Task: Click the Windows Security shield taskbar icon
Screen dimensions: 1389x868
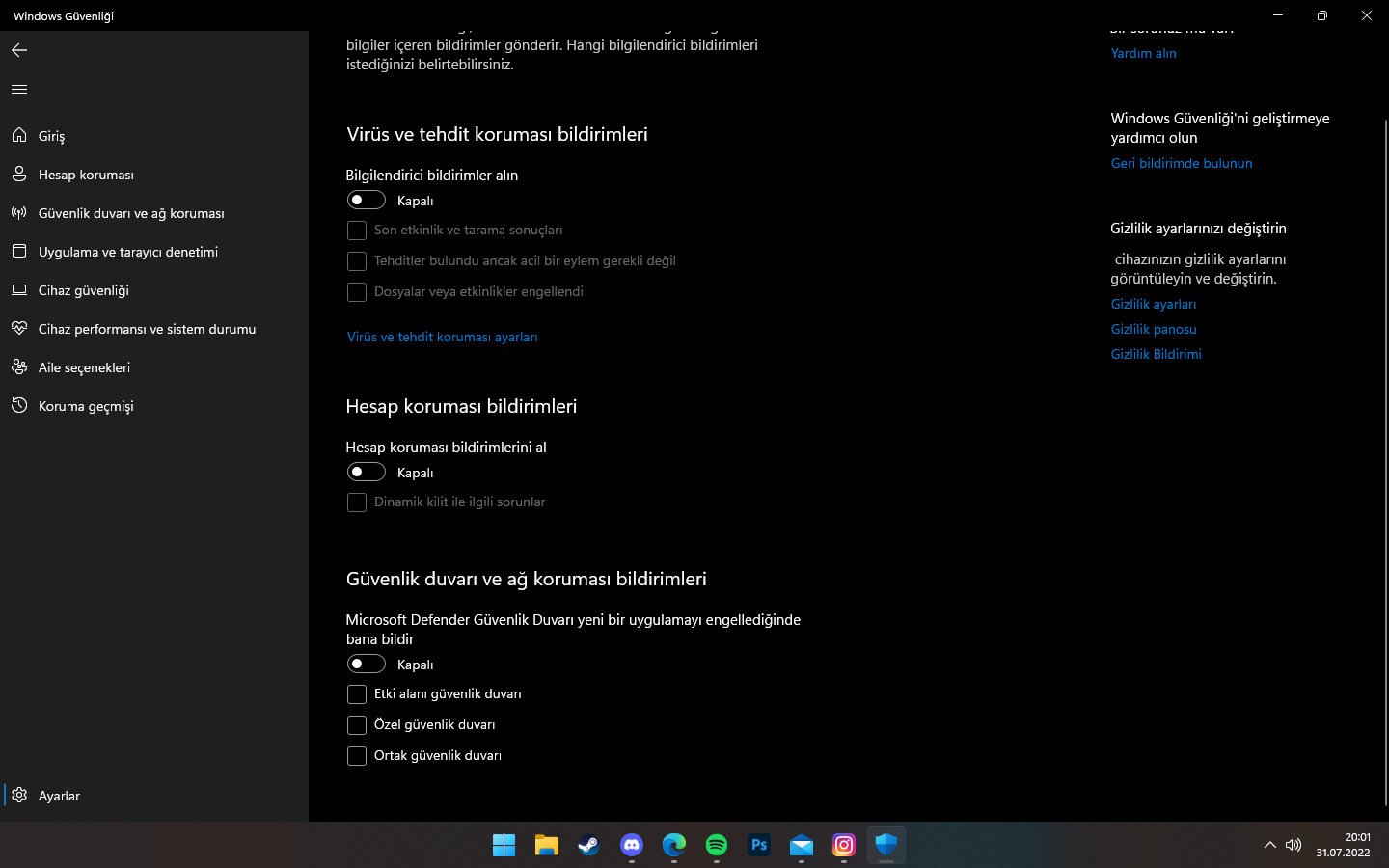Action: tap(886, 845)
